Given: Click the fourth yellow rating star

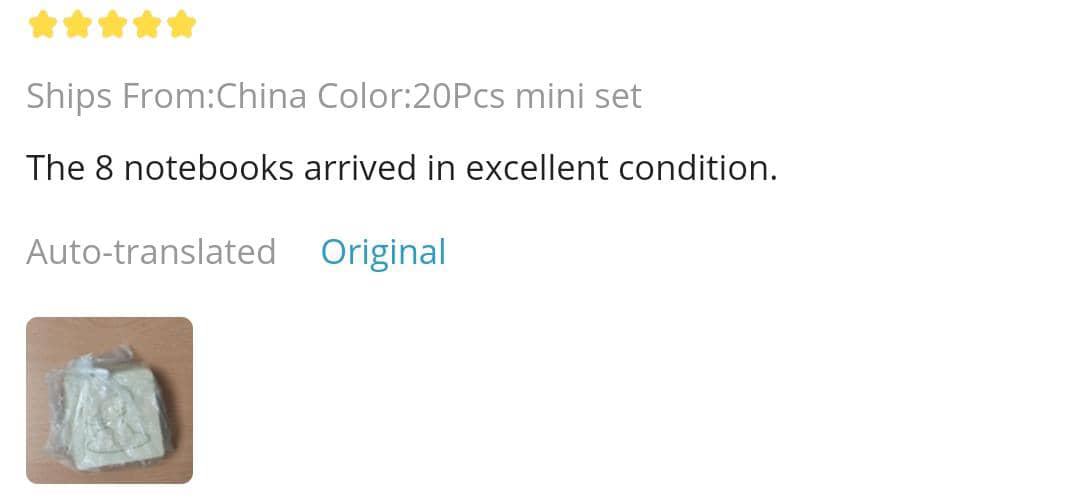Looking at the screenshot, I should tap(147, 24).
